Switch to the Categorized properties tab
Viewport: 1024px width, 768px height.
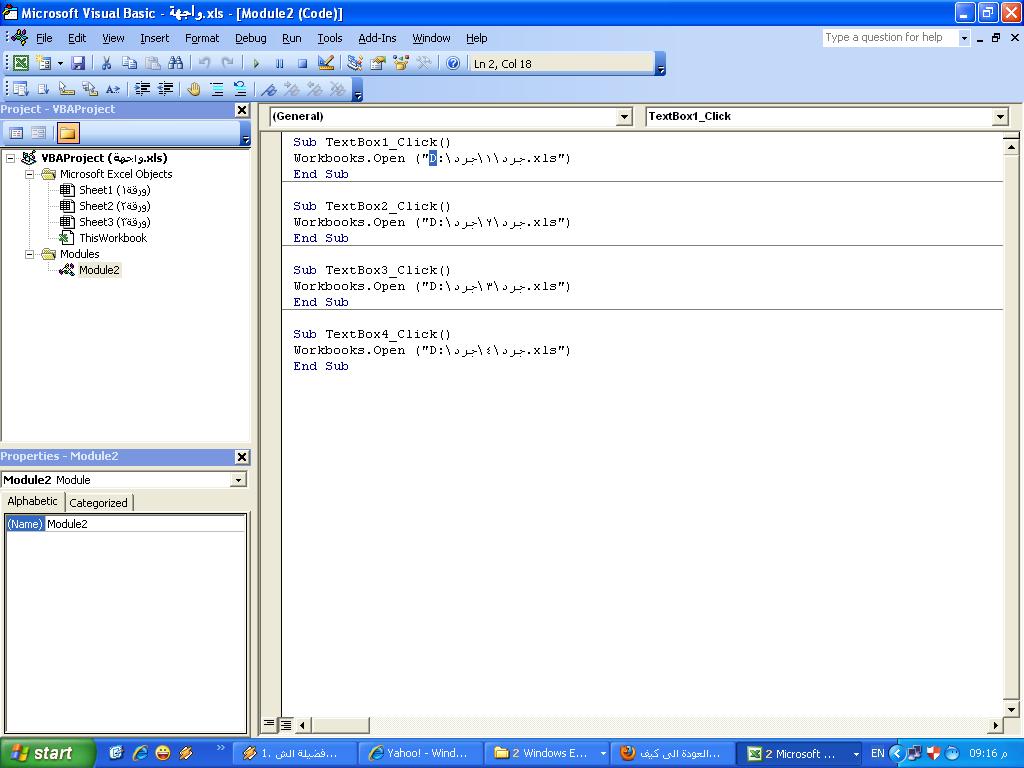(x=98, y=502)
